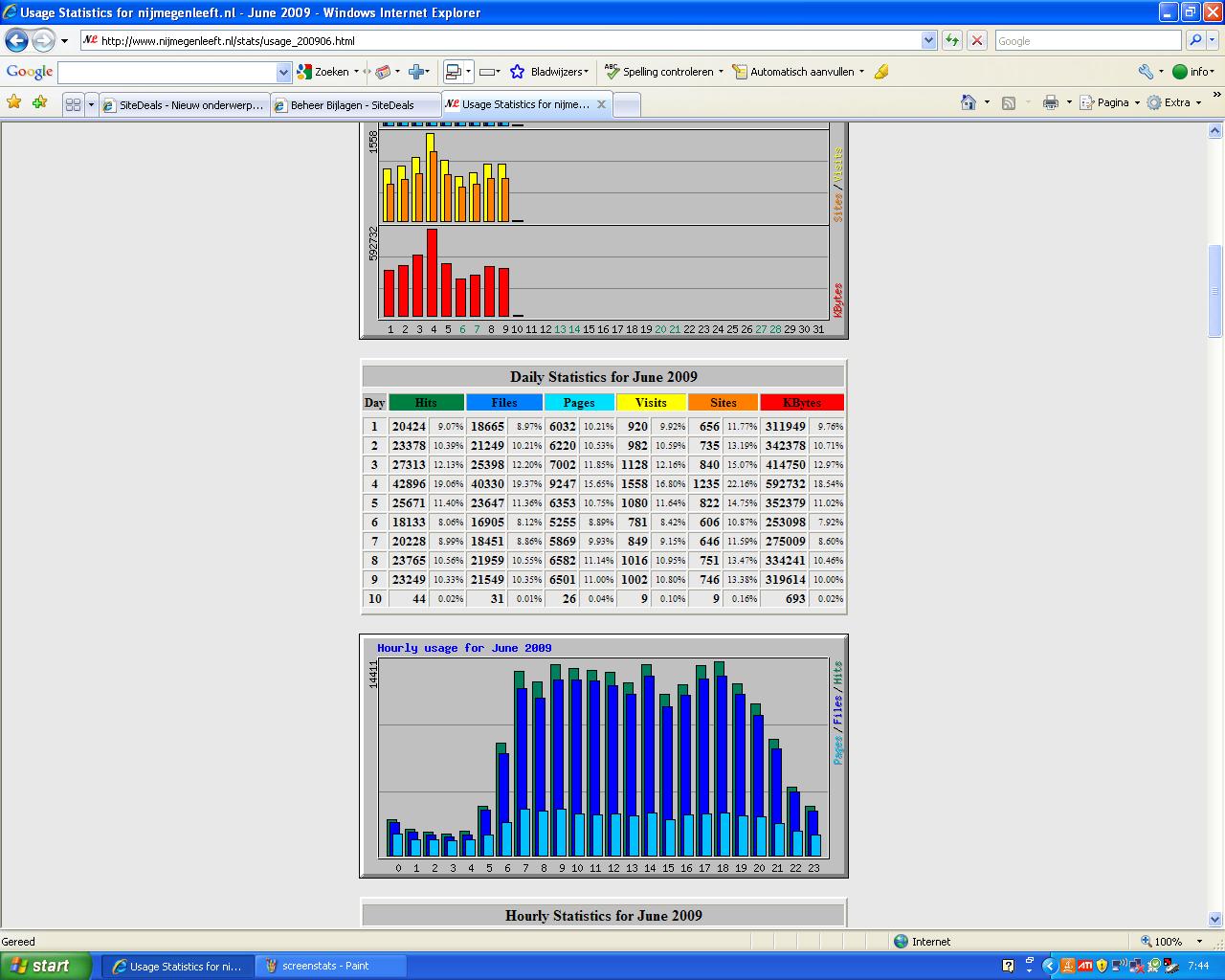The image size is (1225, 980).
Task: Click the Hourly Statistics for June 2009 heading
Action: click(x=604, y=916)
